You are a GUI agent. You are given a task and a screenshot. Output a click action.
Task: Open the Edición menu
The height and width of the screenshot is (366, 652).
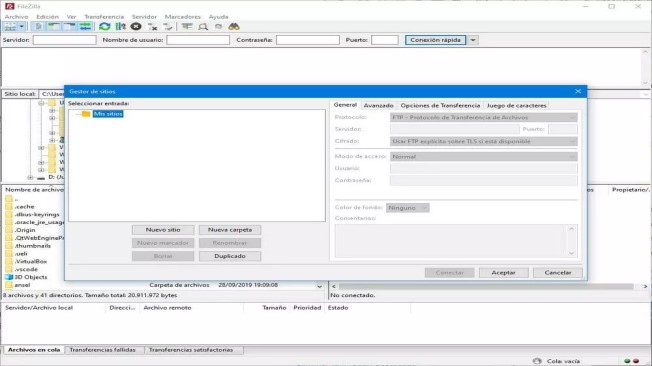(x=47, y=17)
